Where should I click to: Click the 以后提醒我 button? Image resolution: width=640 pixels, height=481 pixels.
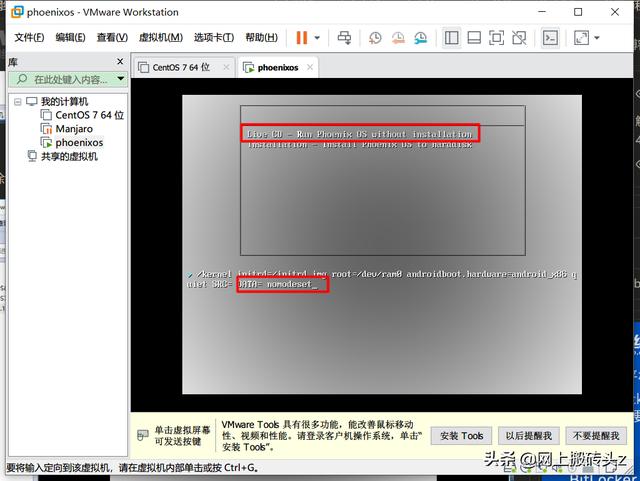(529, 436)
